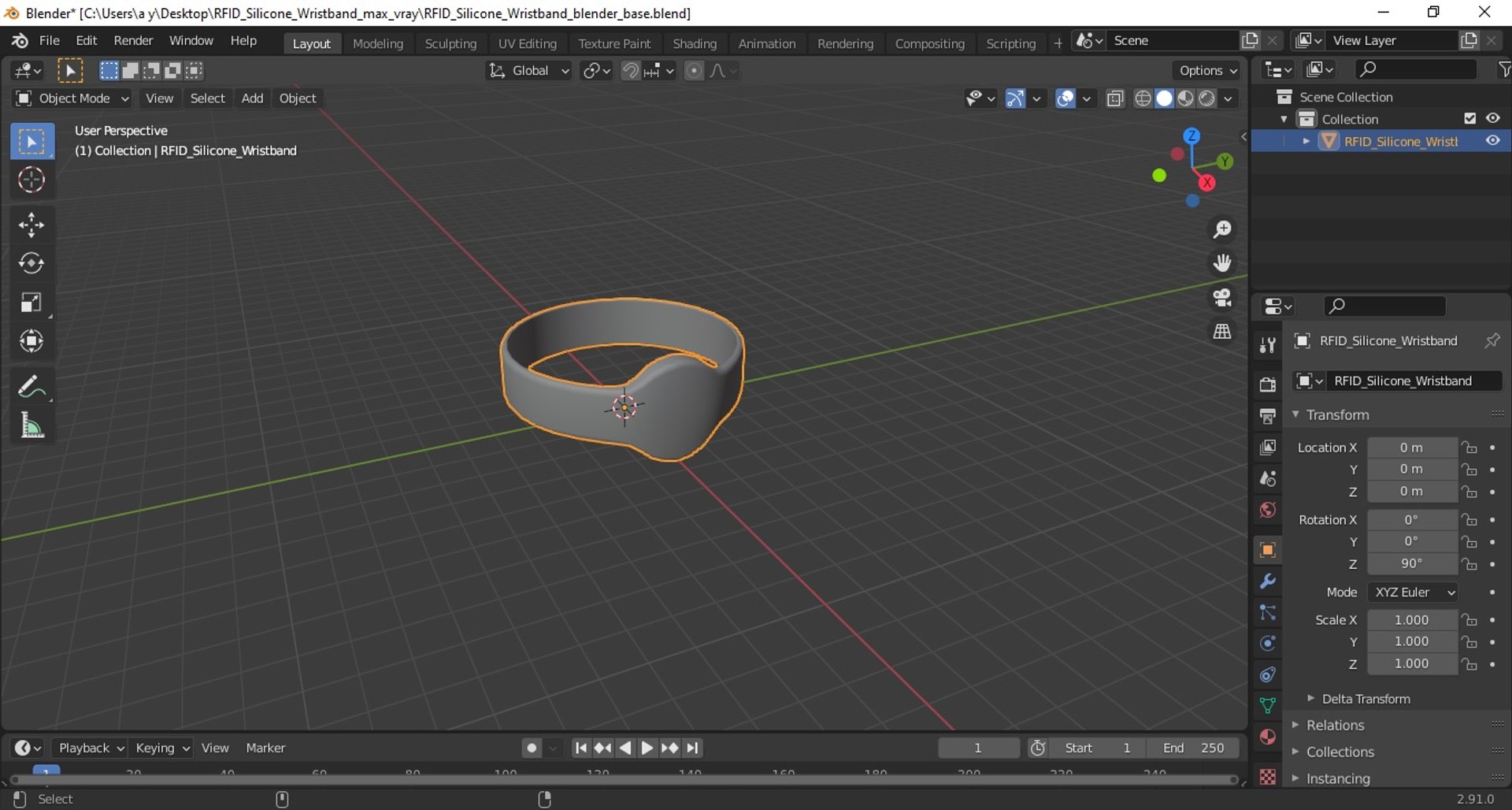Enable rendered viewport shading
Image resolution: width=1512 pixels, height=810 pixels.
[x=1206, y=98]
